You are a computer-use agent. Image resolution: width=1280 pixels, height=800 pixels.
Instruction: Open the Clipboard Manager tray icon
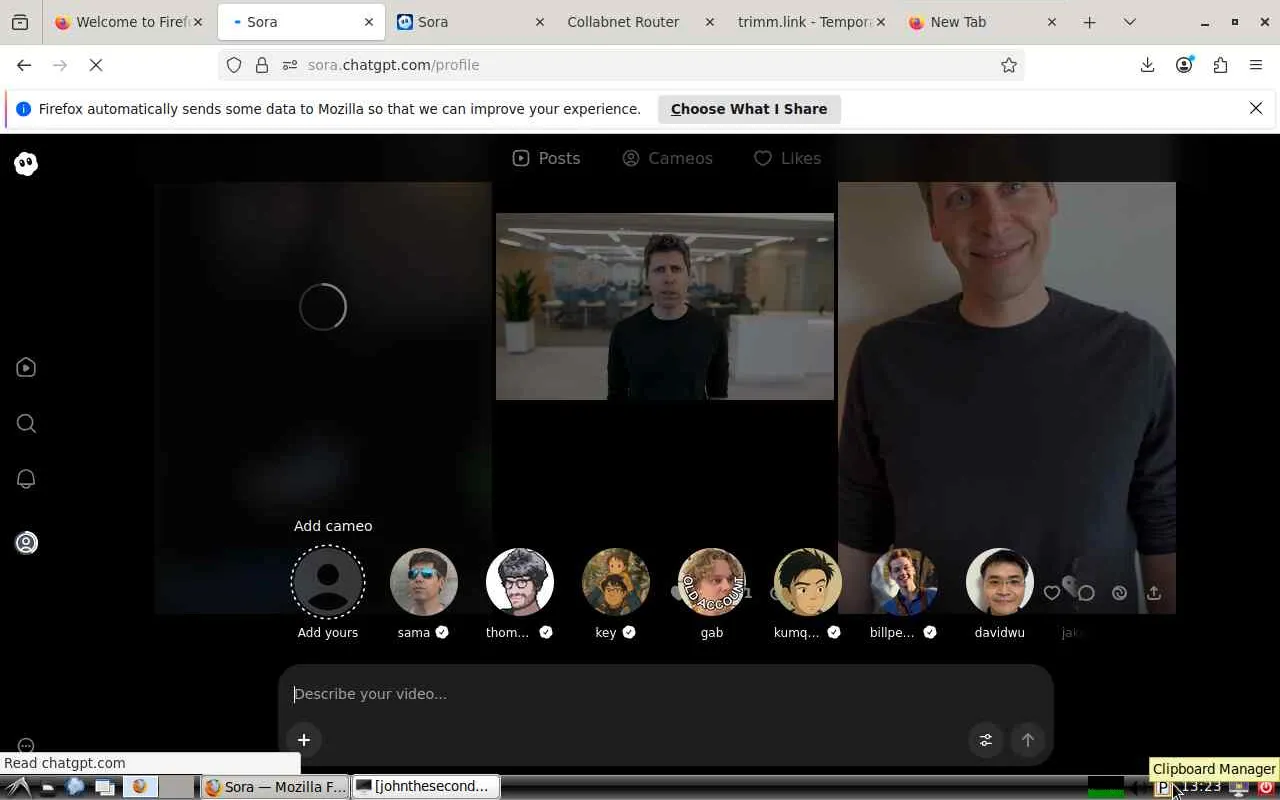click(x=1162, y=788)
